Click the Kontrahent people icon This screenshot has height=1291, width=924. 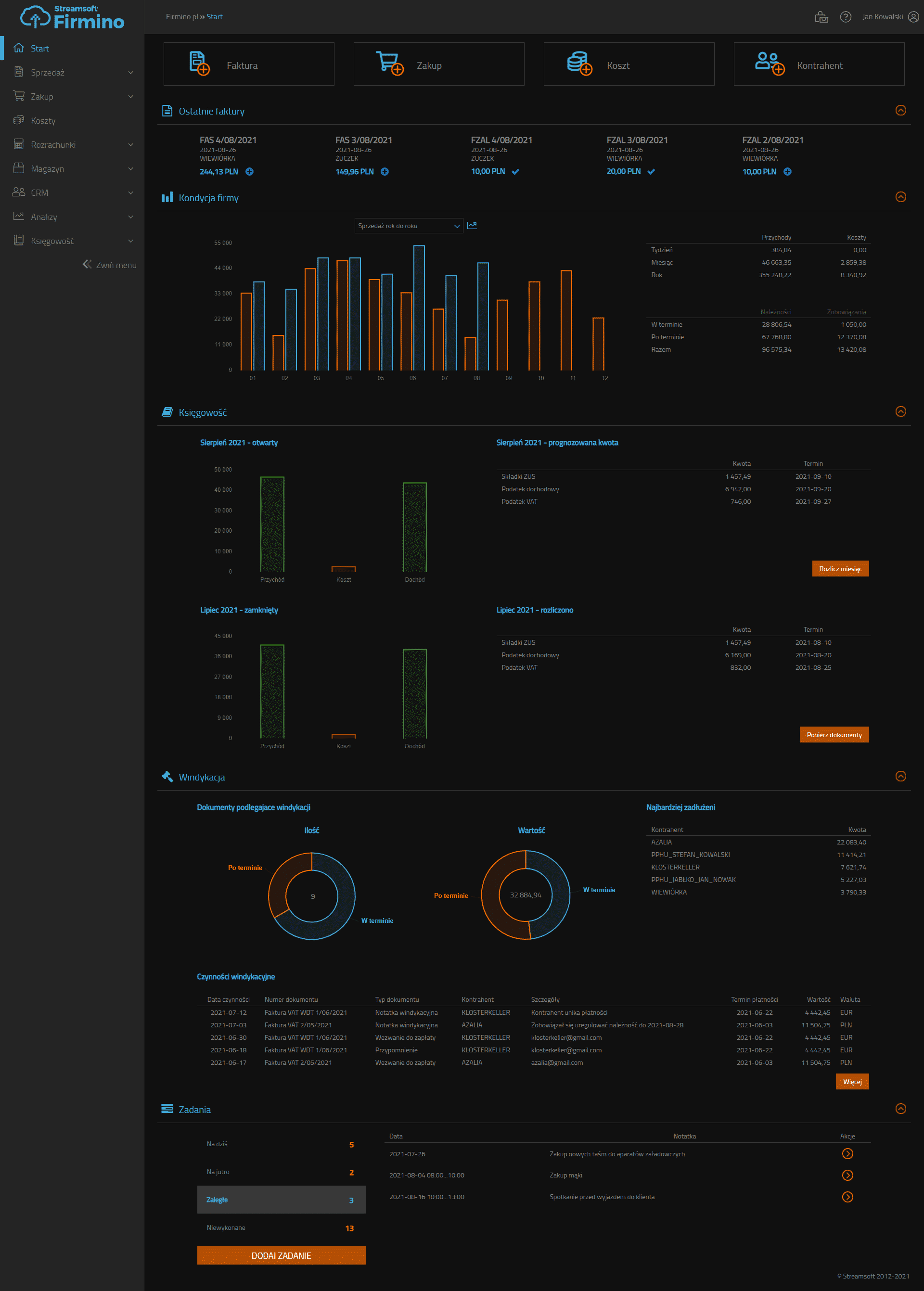pyautogui.click(x=769, y=63)
